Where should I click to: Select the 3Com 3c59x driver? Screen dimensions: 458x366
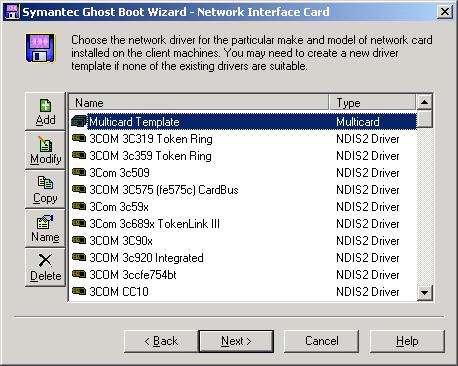(243, 206)
